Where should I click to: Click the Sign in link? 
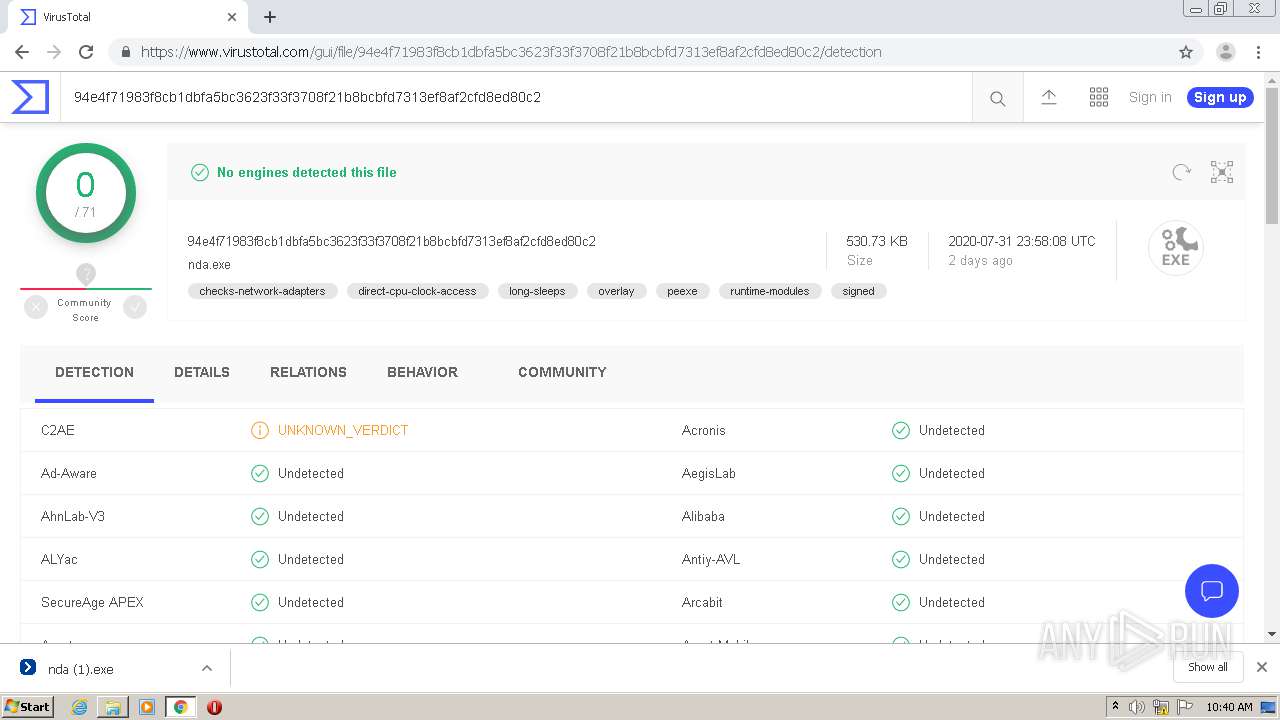tap(1150, 97)
